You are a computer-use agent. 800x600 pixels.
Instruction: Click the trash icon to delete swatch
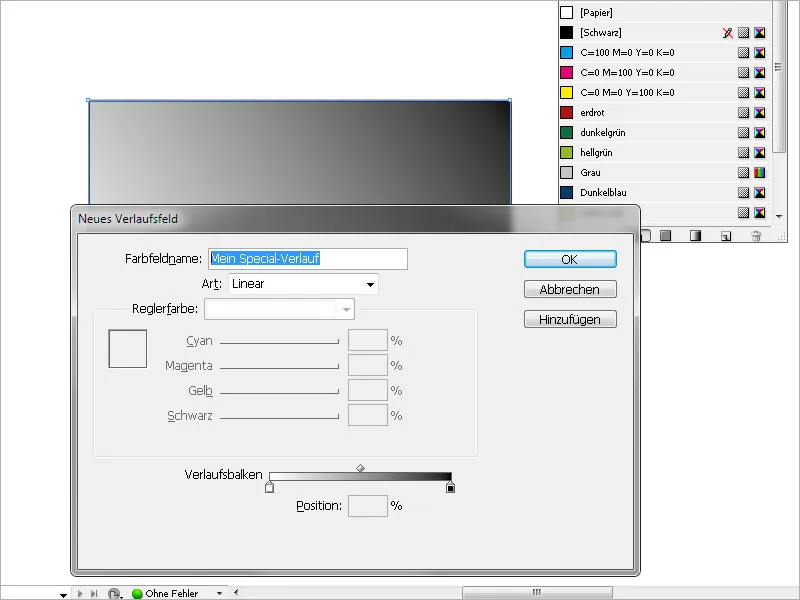756,235
